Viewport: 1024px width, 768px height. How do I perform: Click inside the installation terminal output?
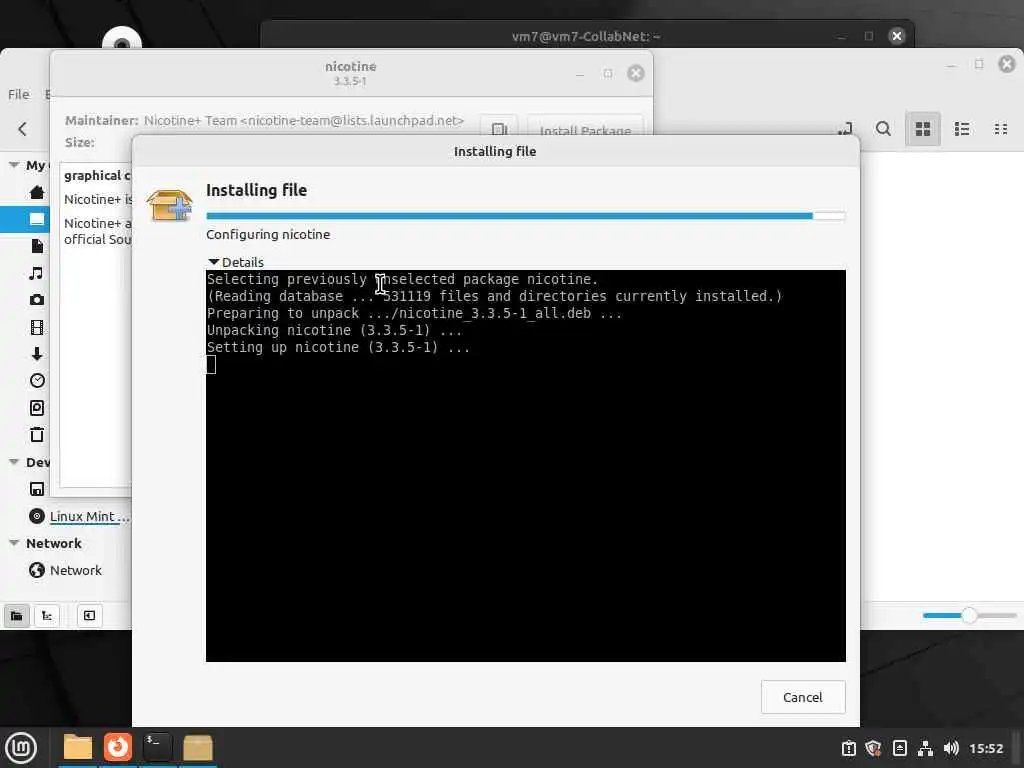525,466
